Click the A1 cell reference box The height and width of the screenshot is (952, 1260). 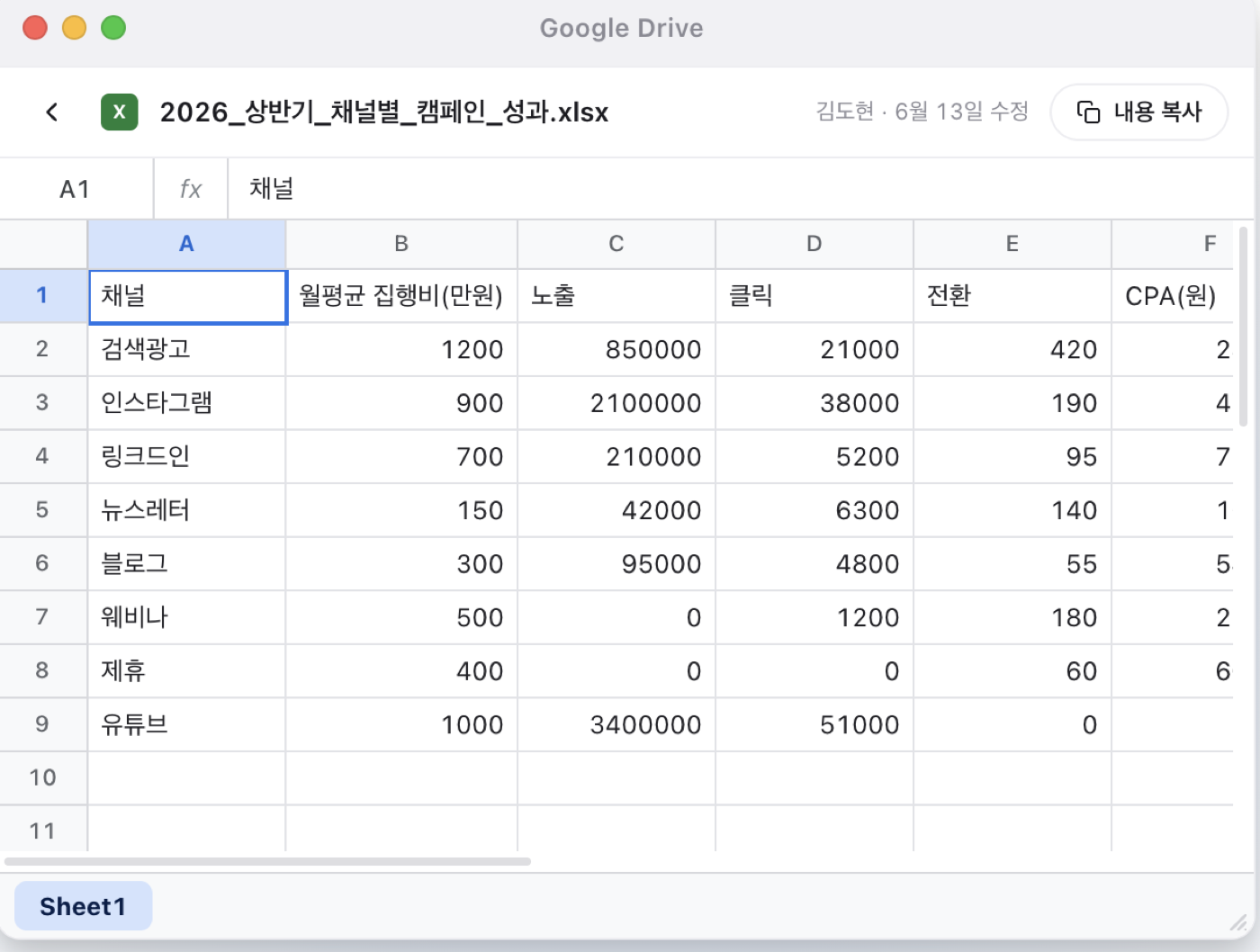pos(76,189)
